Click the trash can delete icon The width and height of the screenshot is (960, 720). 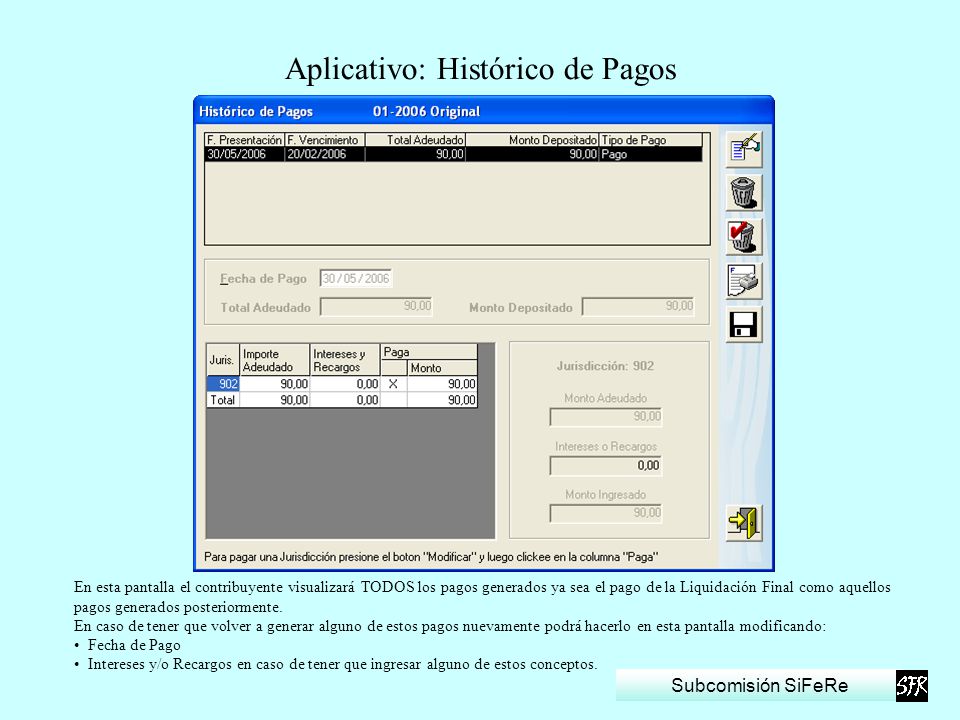click(744, 193)
